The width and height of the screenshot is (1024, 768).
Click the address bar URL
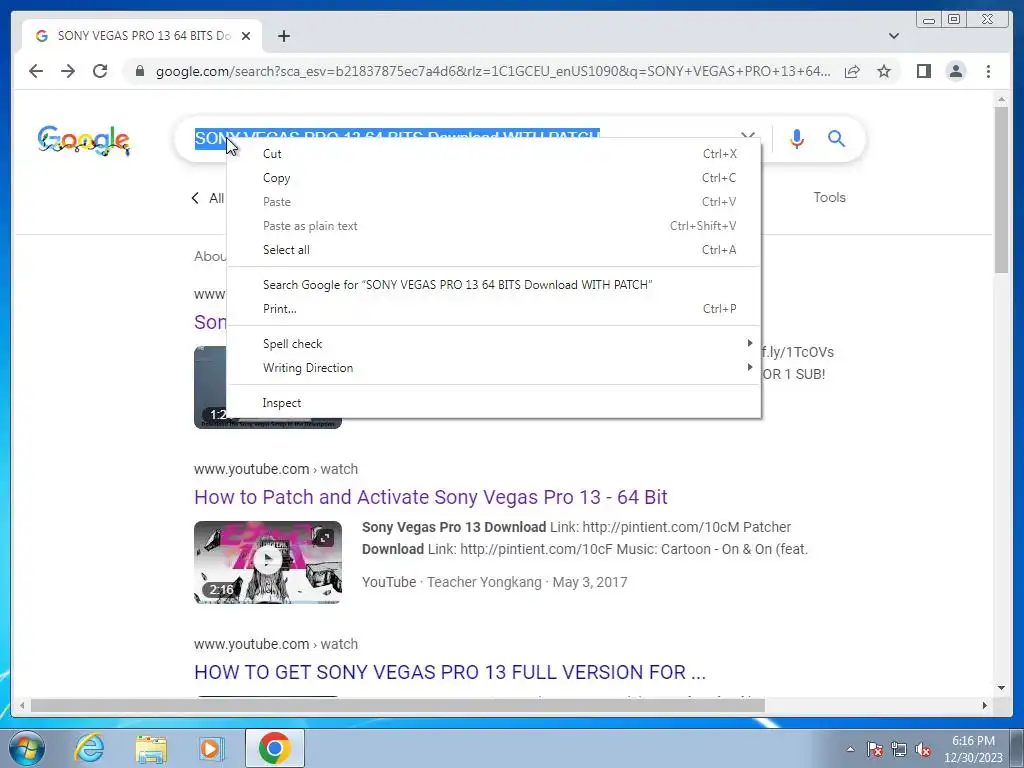(x=493, y=71)
